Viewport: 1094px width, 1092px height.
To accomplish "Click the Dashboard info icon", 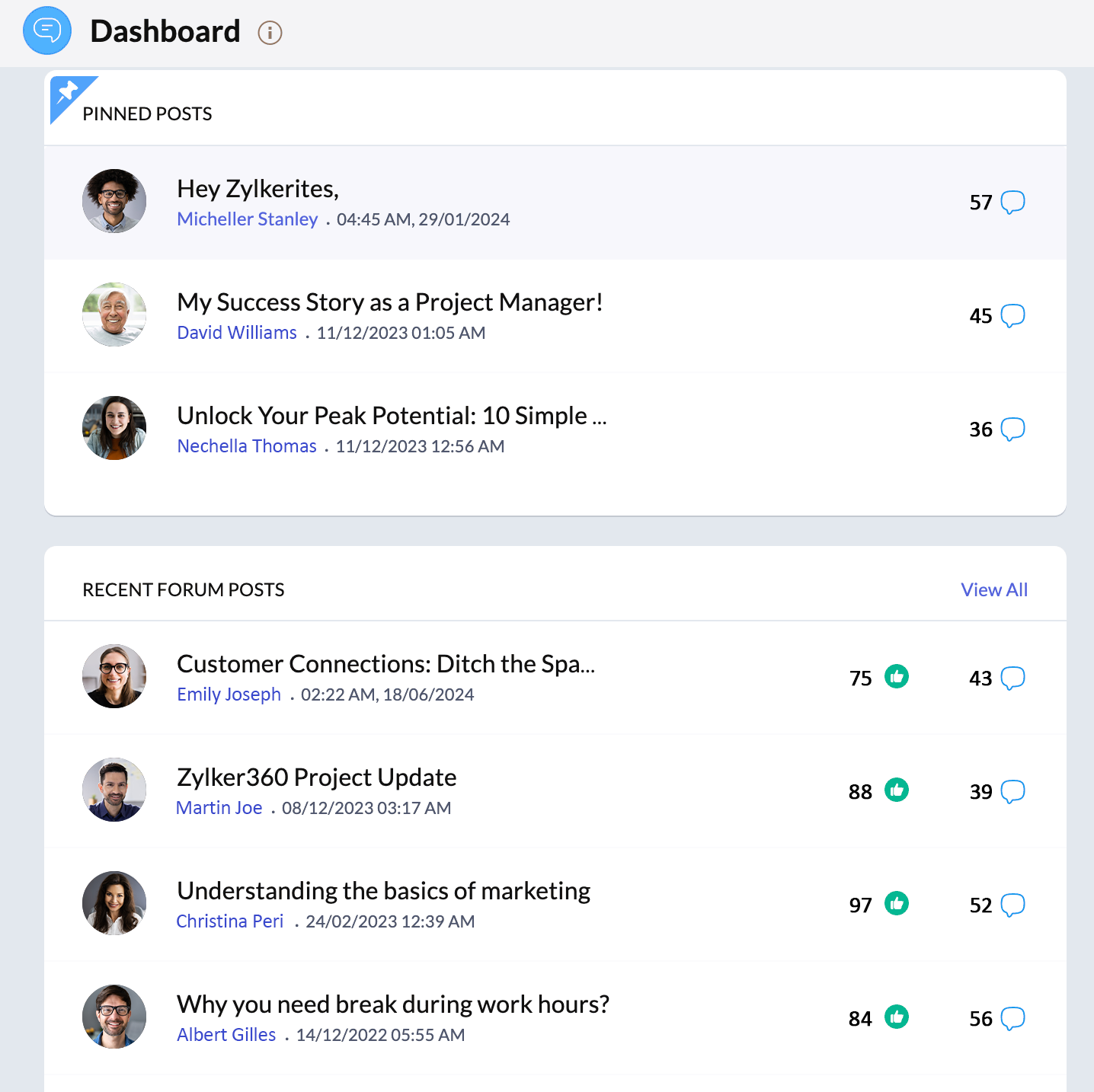I will [x=270, y=33].
